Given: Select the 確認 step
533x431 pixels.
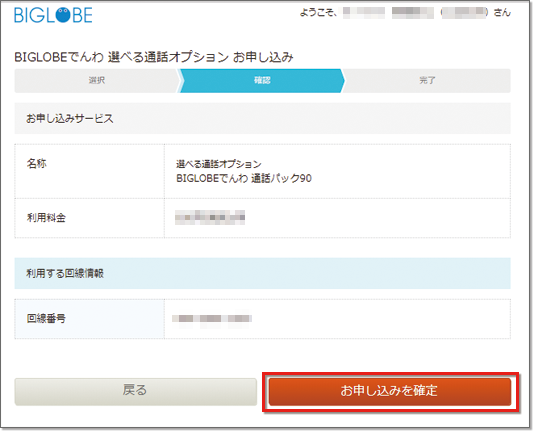Looking at the screenshot, I should (x=262, y=81).
